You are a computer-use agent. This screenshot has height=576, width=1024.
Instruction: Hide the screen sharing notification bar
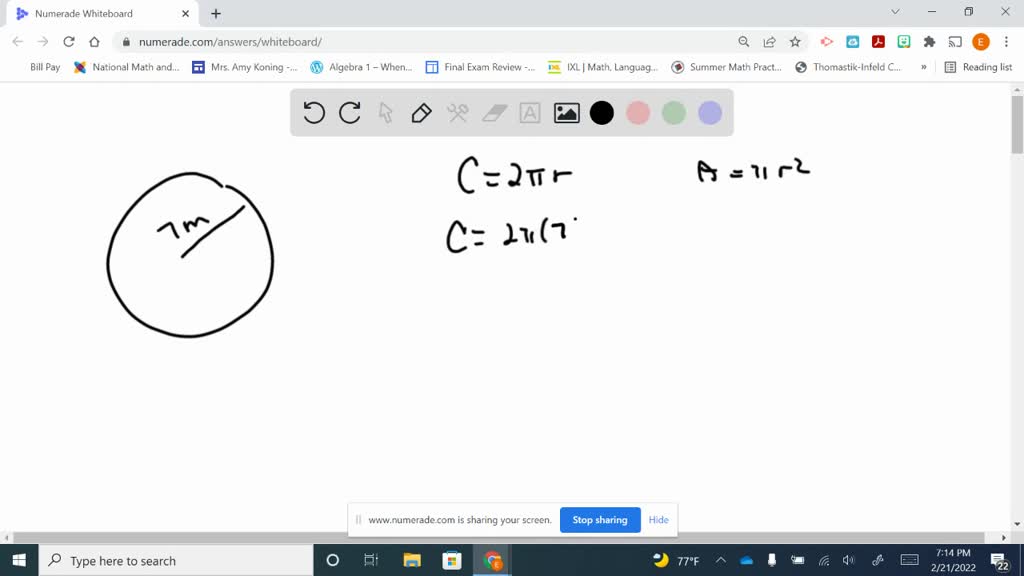(x=658, y=520)
